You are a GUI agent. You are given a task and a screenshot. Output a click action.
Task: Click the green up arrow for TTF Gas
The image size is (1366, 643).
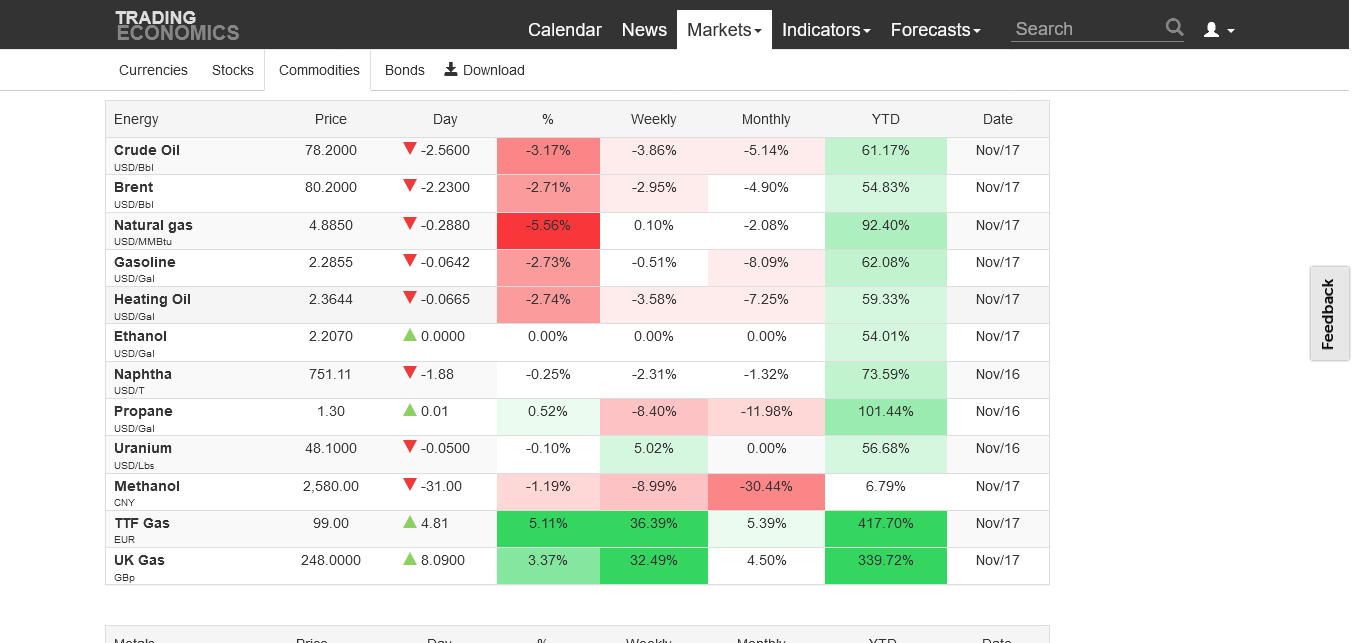409,522
